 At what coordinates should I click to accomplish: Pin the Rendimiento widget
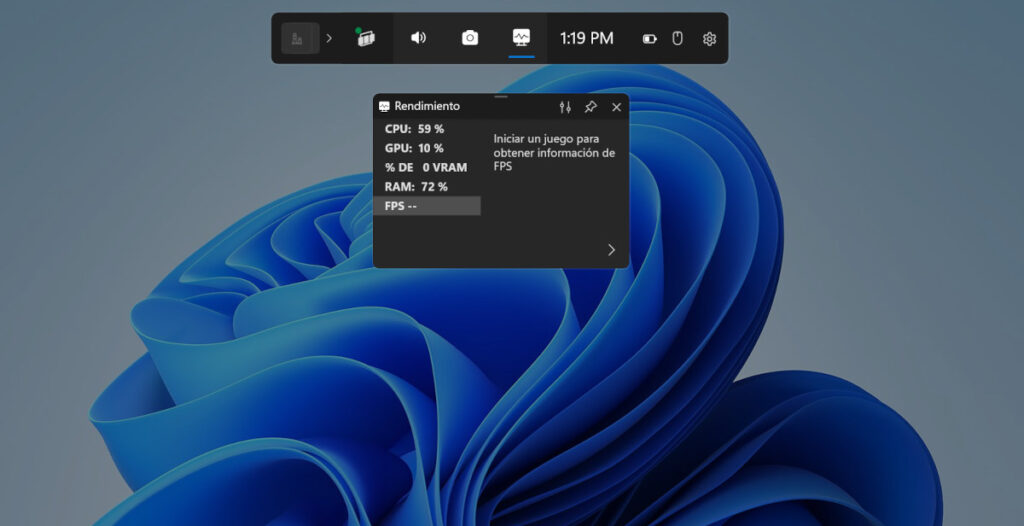[590, 107]
